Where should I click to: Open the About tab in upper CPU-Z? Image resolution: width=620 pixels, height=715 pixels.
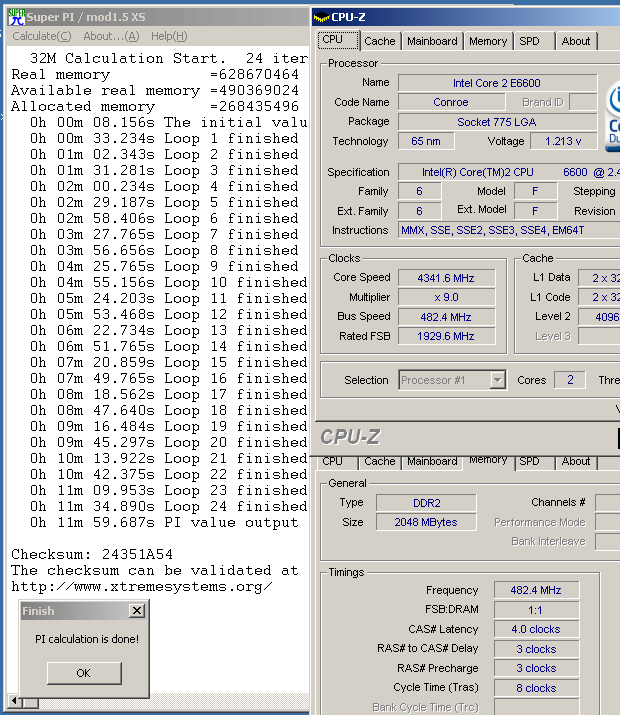pyautogui.click(x=576, y=41)
